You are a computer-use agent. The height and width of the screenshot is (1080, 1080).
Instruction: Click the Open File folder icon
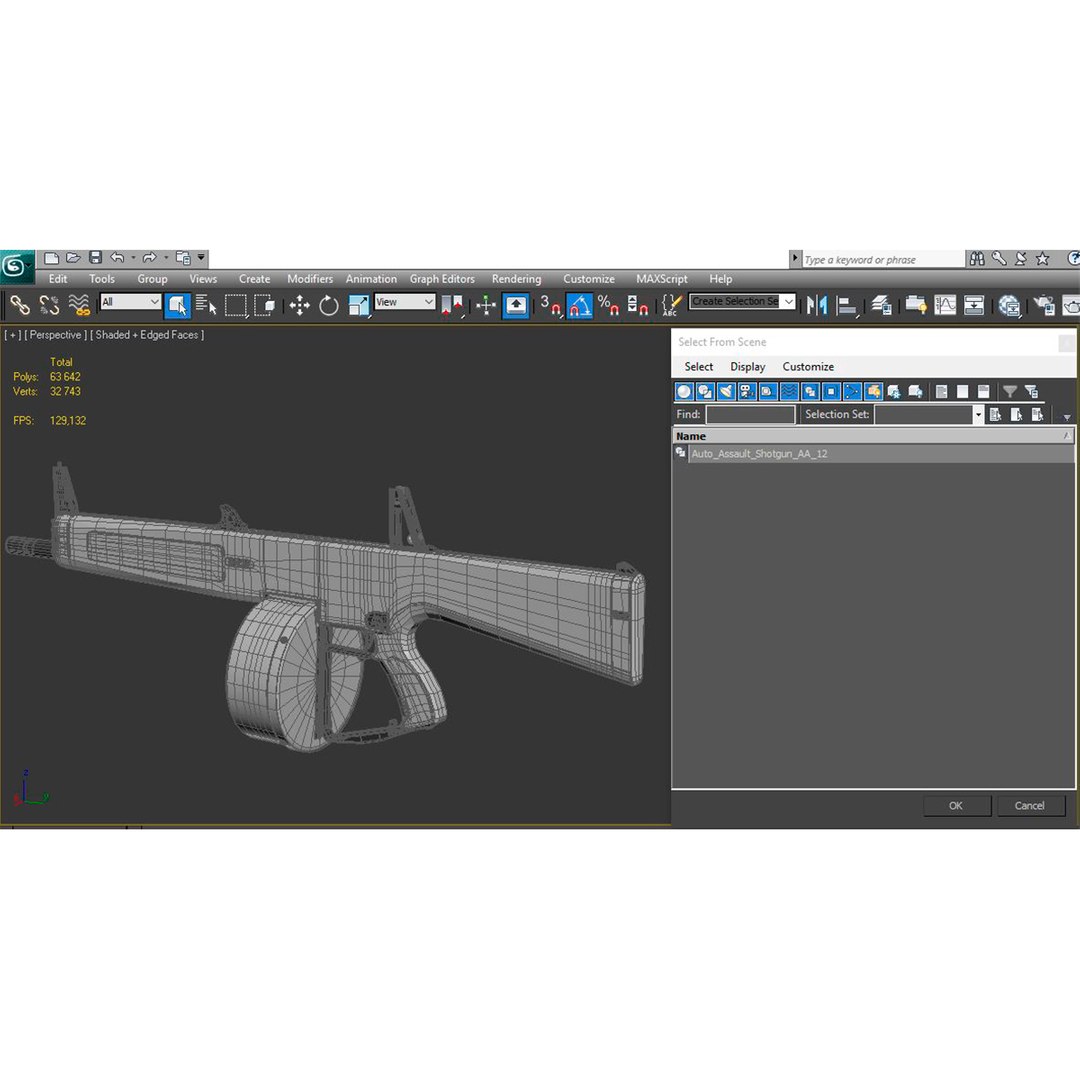coord(74,258)
